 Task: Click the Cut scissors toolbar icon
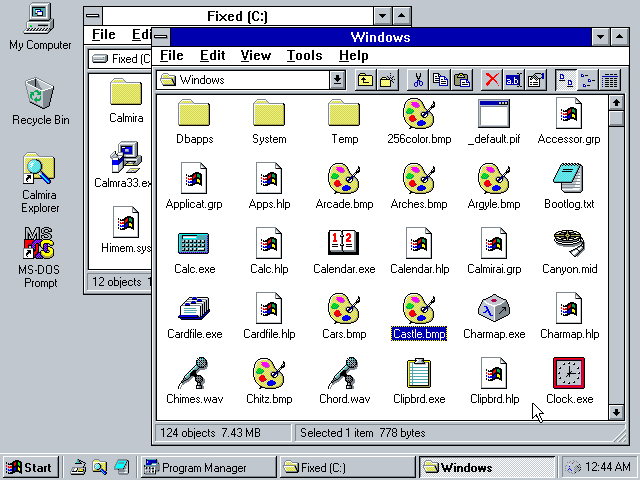(418, 80)
